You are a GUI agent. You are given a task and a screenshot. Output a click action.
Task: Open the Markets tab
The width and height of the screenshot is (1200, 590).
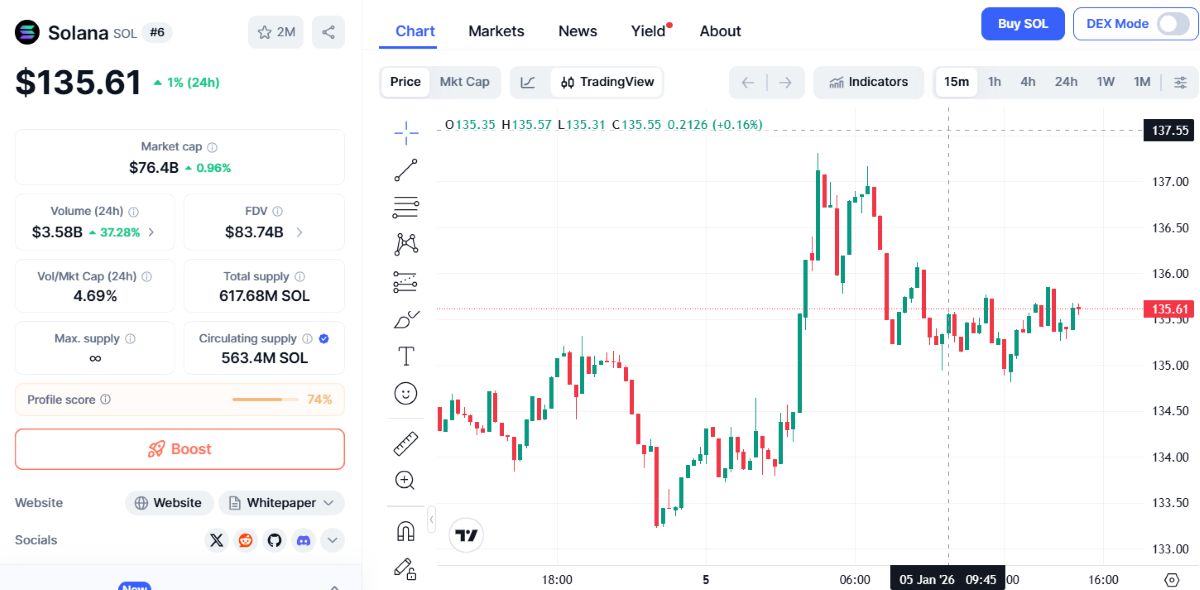pos(496,31)
